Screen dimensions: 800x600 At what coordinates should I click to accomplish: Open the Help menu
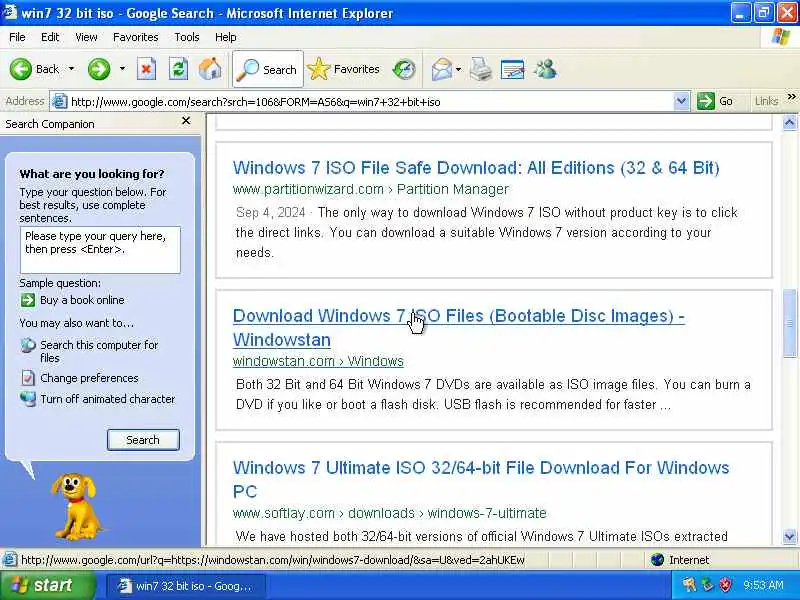226,37
